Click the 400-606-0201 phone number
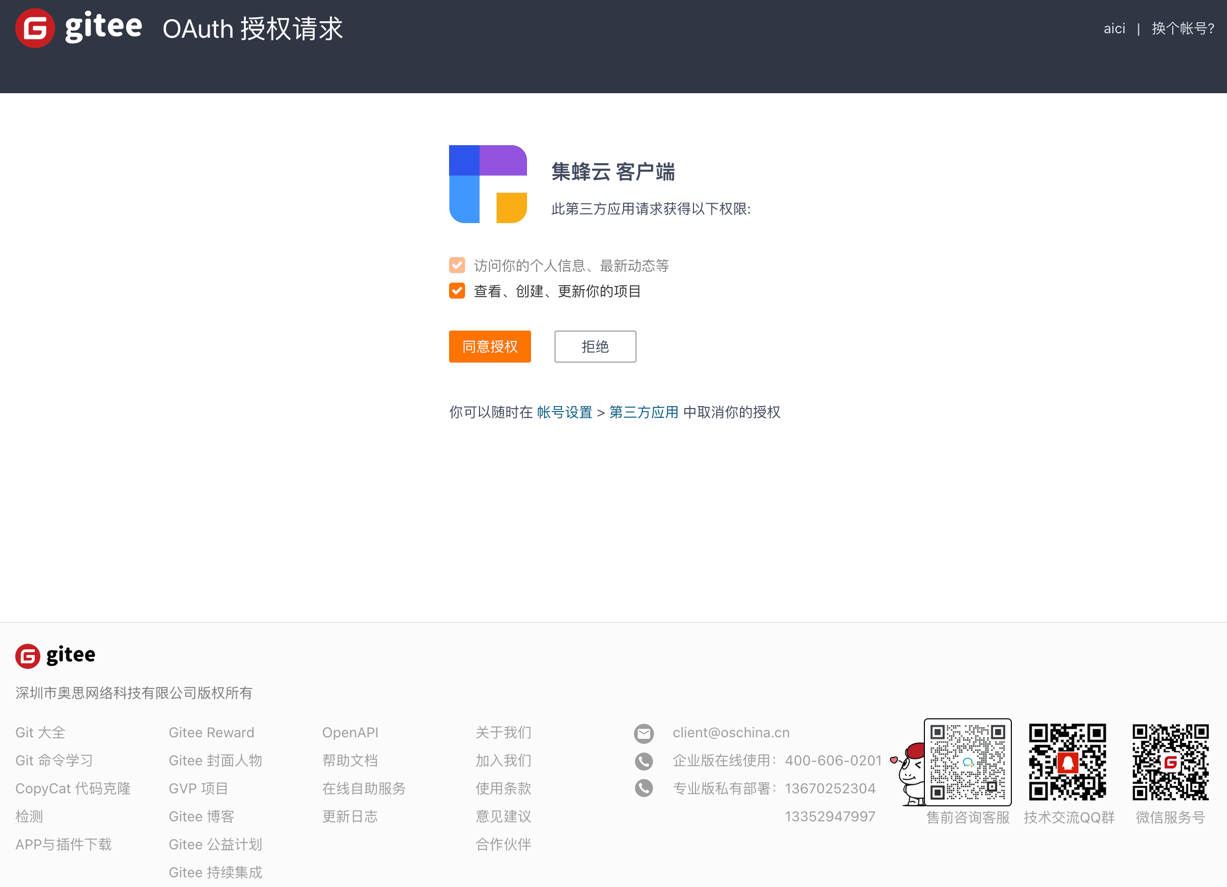The image size is (1227, 887). pyautogui.click(x=833, y=761)
